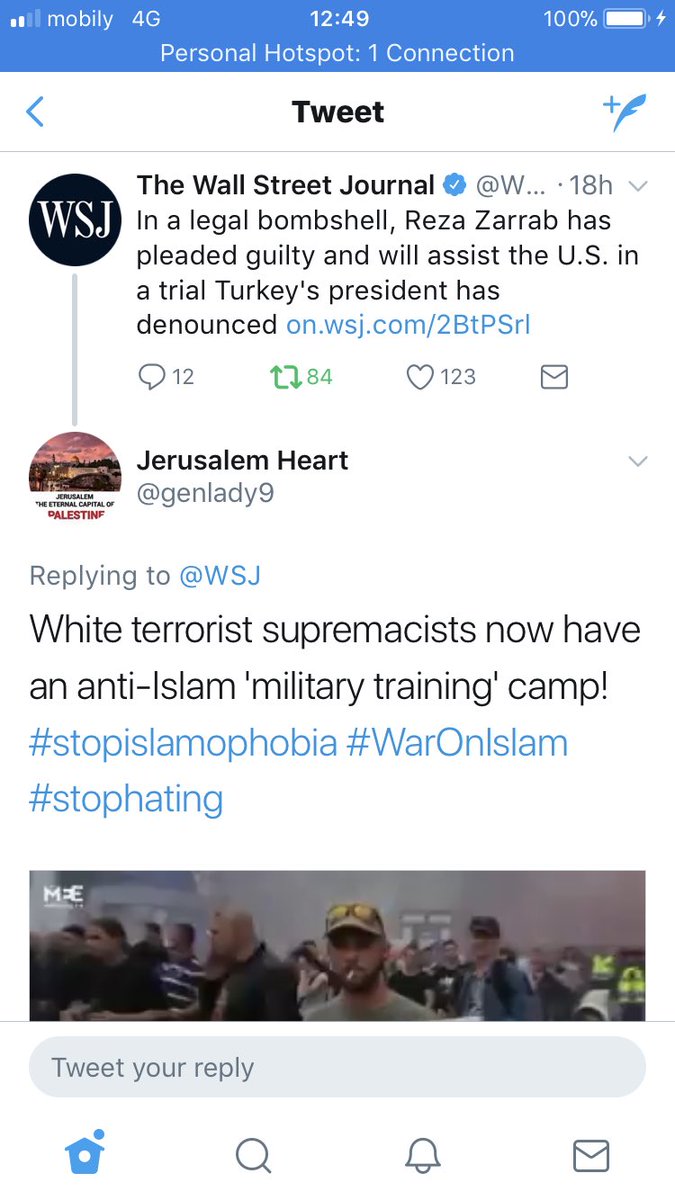Open the Home tab icon

(x=85, y=1153)
